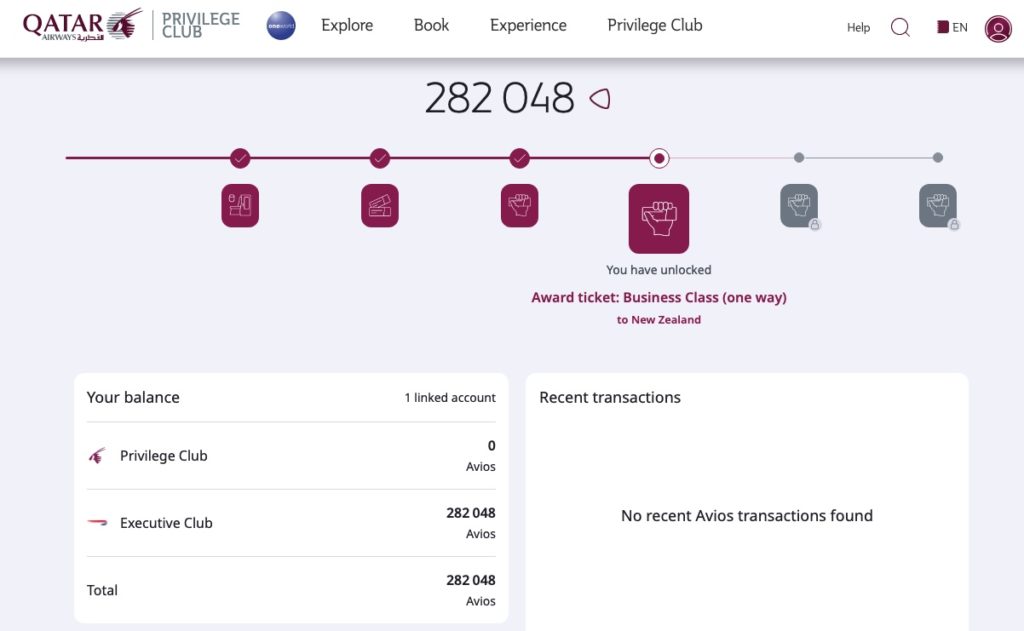Click the first unlocked milestone reward icon

point(240,204)
